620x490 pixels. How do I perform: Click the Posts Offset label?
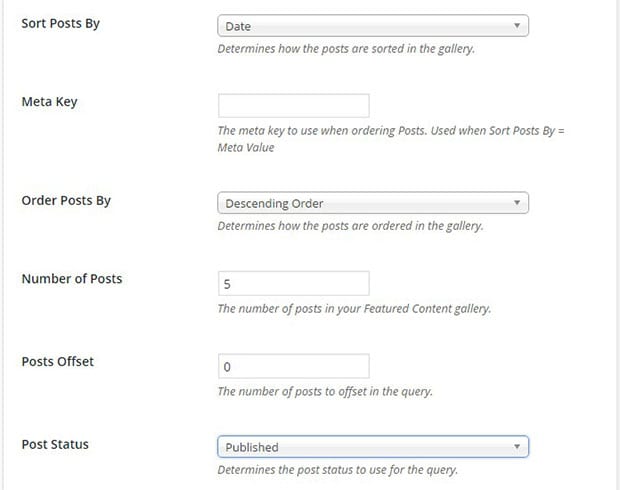(x=58, y=361)
